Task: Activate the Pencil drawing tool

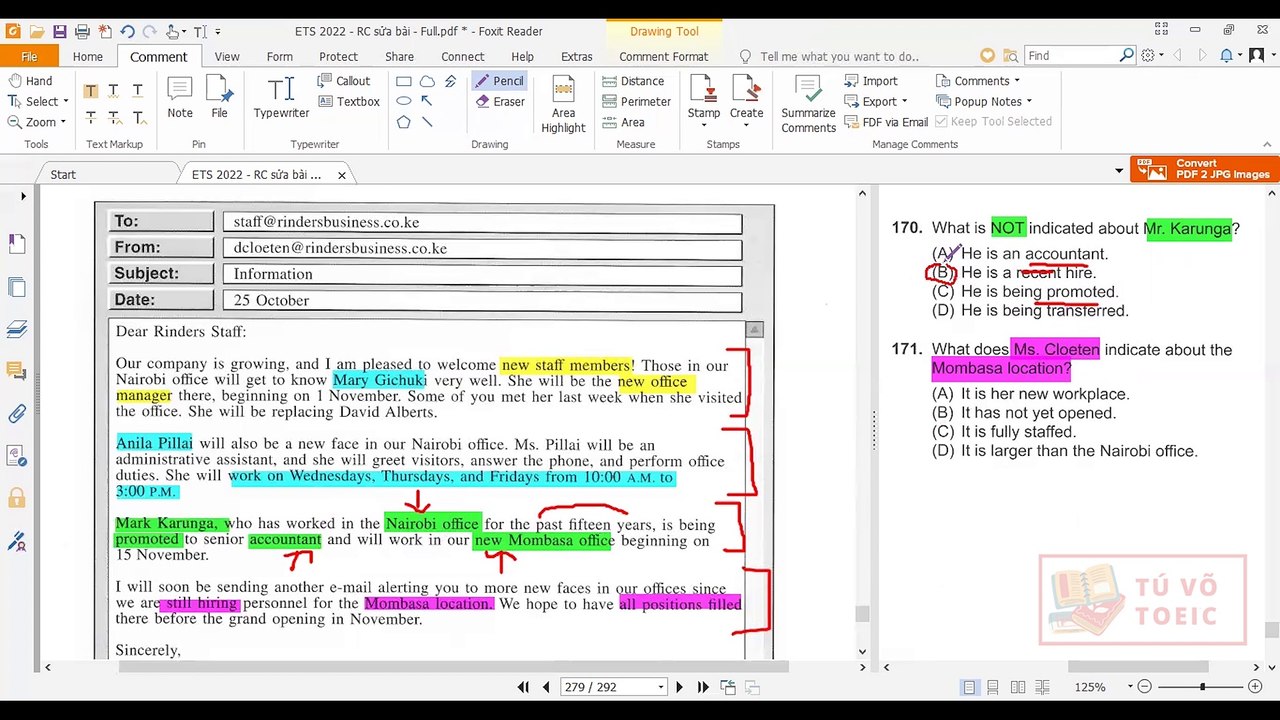Action: tap(499, 81)
